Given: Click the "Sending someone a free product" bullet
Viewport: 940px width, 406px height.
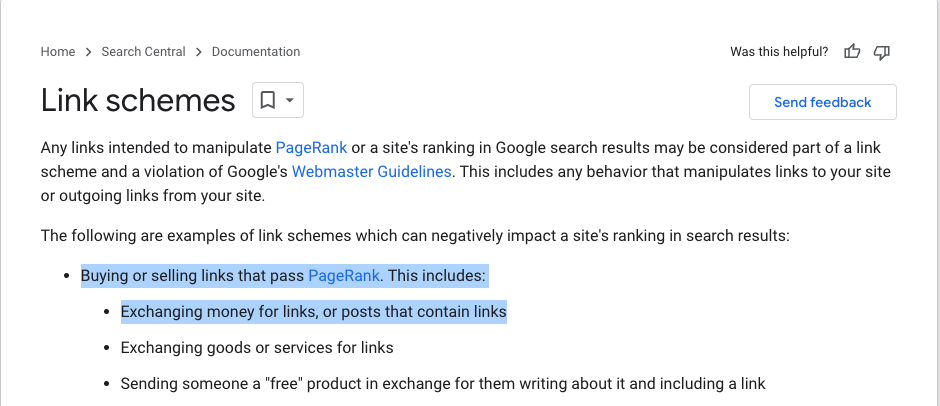Looking at the screenshot, I should point(443,384).
